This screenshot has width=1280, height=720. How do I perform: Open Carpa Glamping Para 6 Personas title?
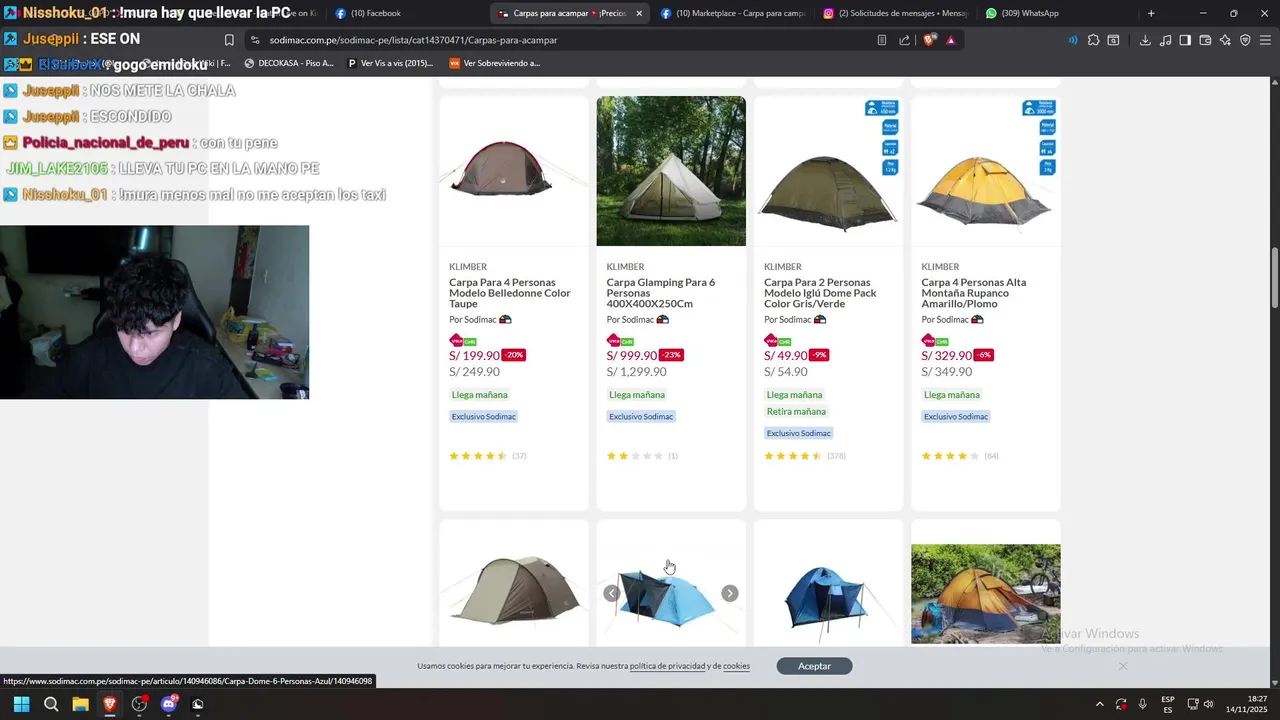[x=660, y=293]
